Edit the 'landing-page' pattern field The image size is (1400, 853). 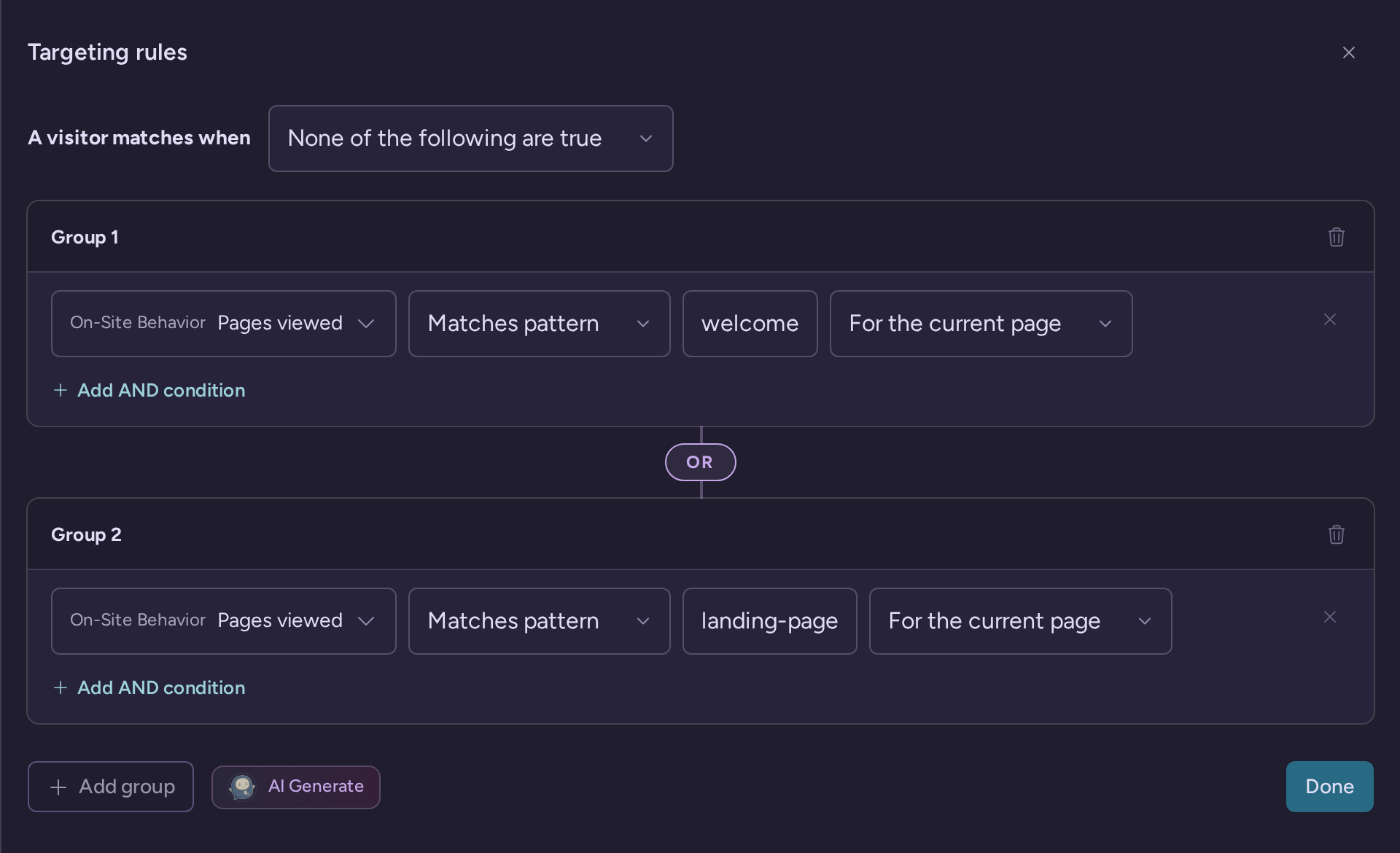[x=769, y=621]
